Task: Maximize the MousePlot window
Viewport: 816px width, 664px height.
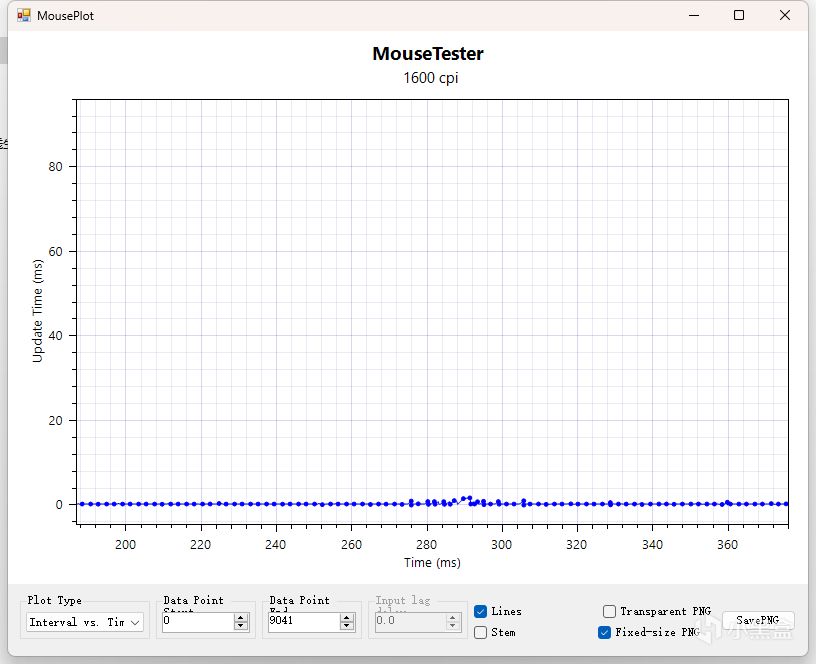Action: [x=739, y=15]
